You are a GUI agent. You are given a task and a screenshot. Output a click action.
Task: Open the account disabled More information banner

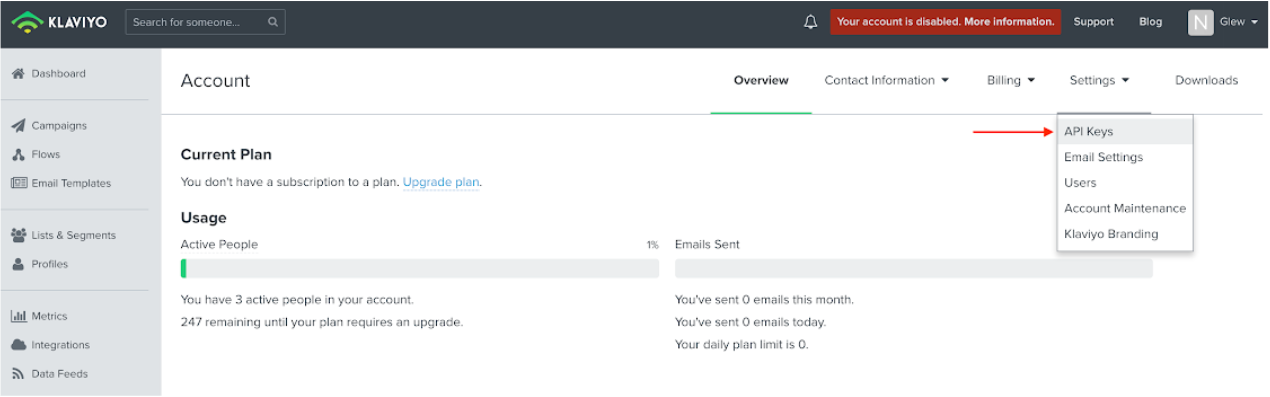[x=945, y=22]
